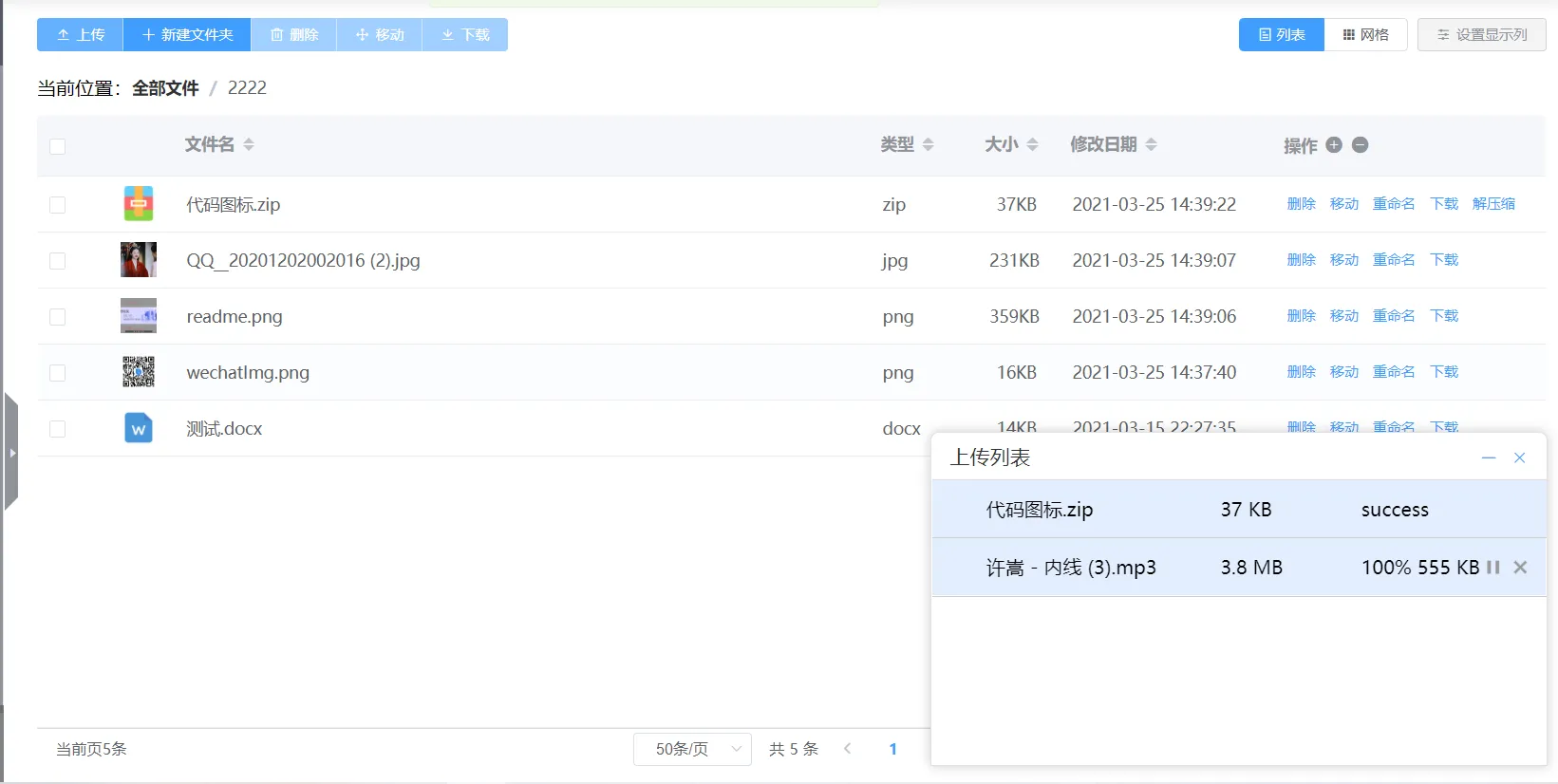Check the box for 测试.docx

click(x=58, y=429)
